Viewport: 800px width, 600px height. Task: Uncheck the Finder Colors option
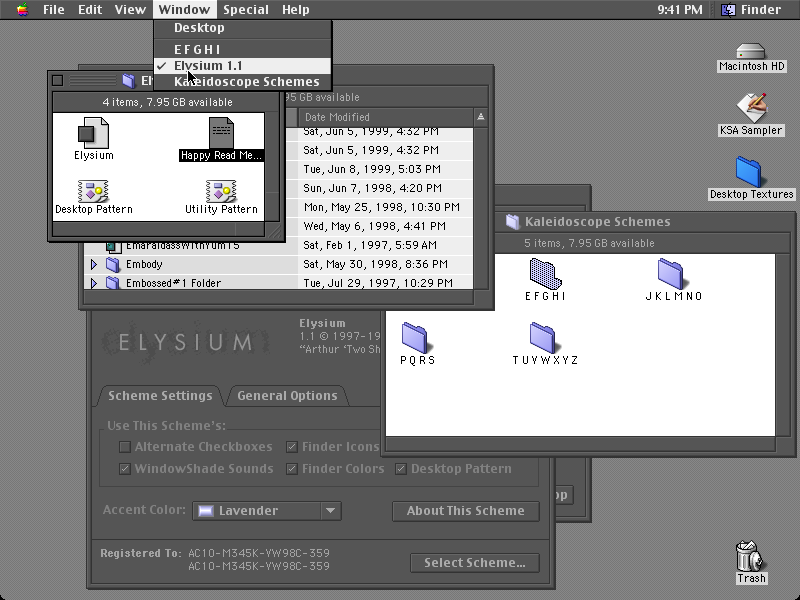click(x=292, y=469)
